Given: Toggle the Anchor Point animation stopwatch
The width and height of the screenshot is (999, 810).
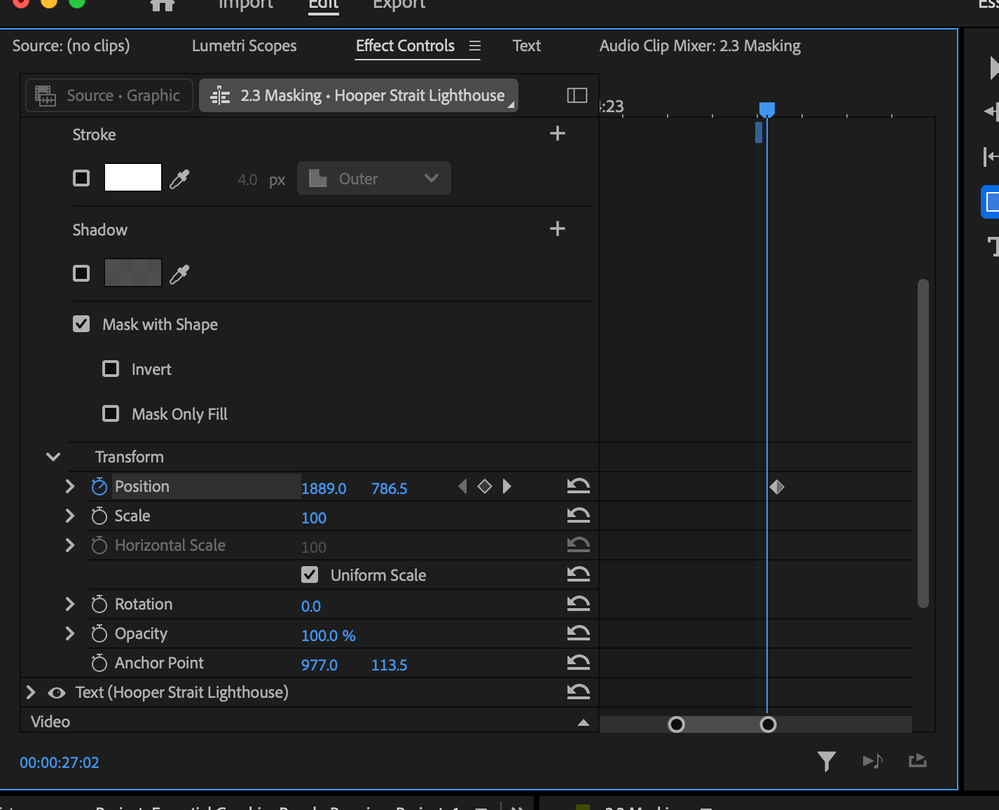Looking at the screenshot, I should click(99, 663).
